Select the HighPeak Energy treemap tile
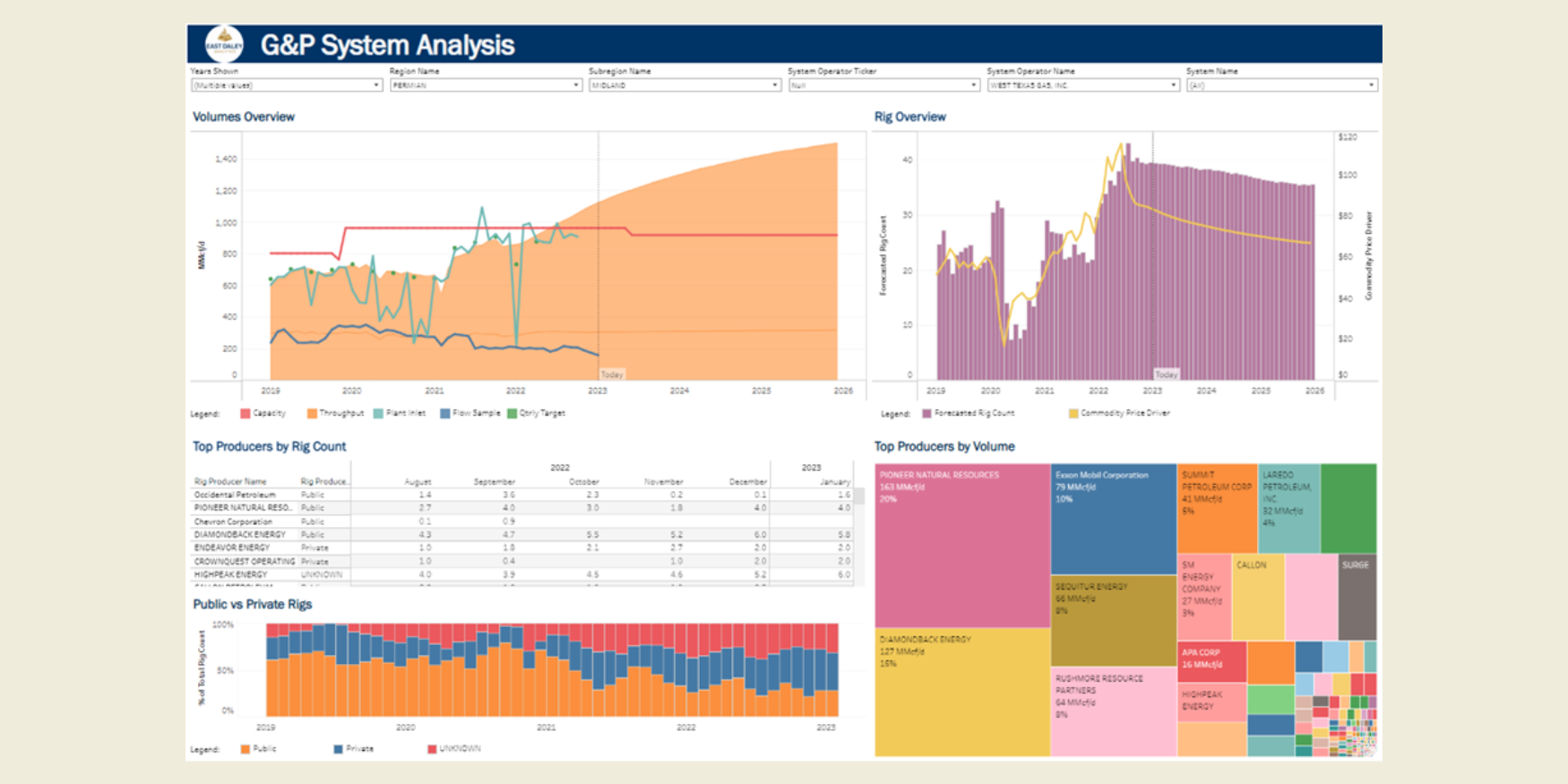 [x=1211, y=702]
